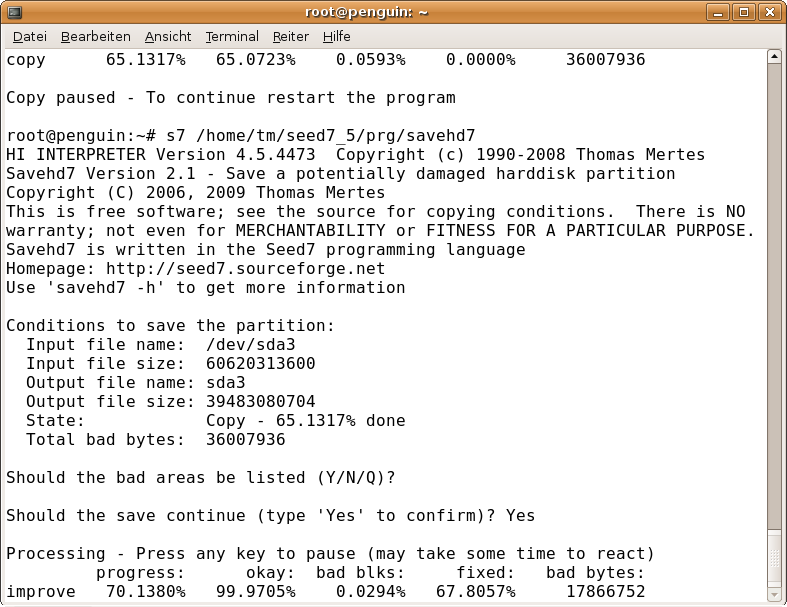The height and width of the screenshot is (607, 787).
Task: Click output file size value 39483080704
Action: tap(260, 402)
